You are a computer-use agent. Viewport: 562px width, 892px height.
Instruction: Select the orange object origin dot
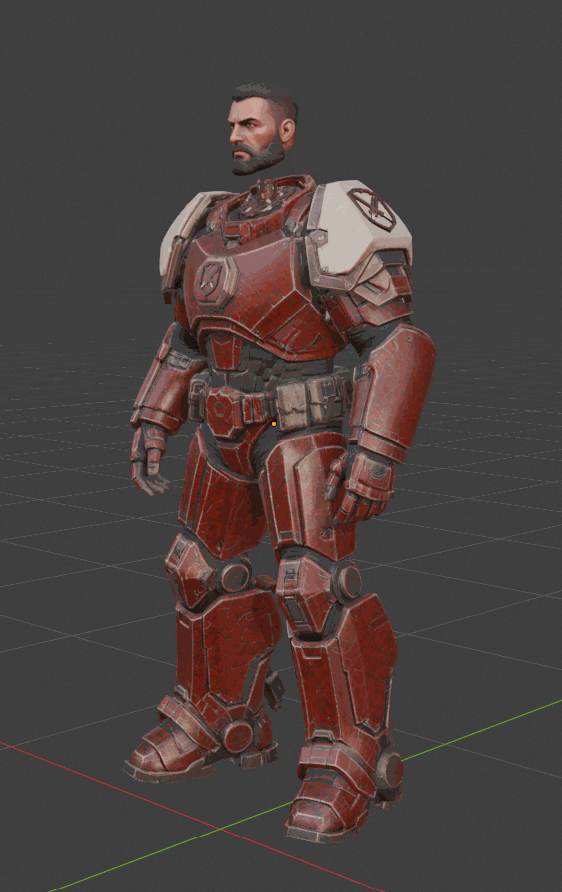click(x=274, y=424)
